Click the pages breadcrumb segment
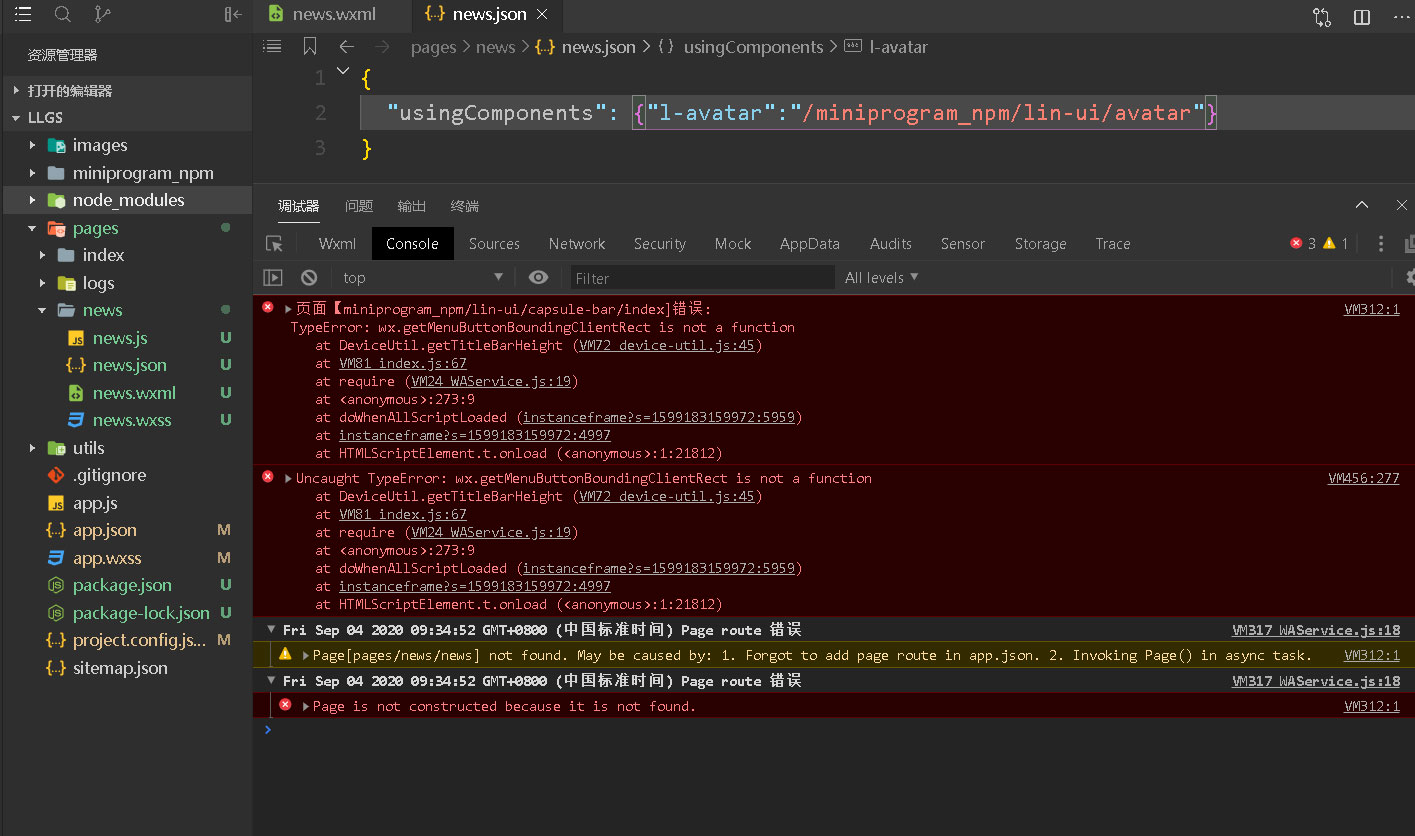1415x836 pixels. point(433,47)
